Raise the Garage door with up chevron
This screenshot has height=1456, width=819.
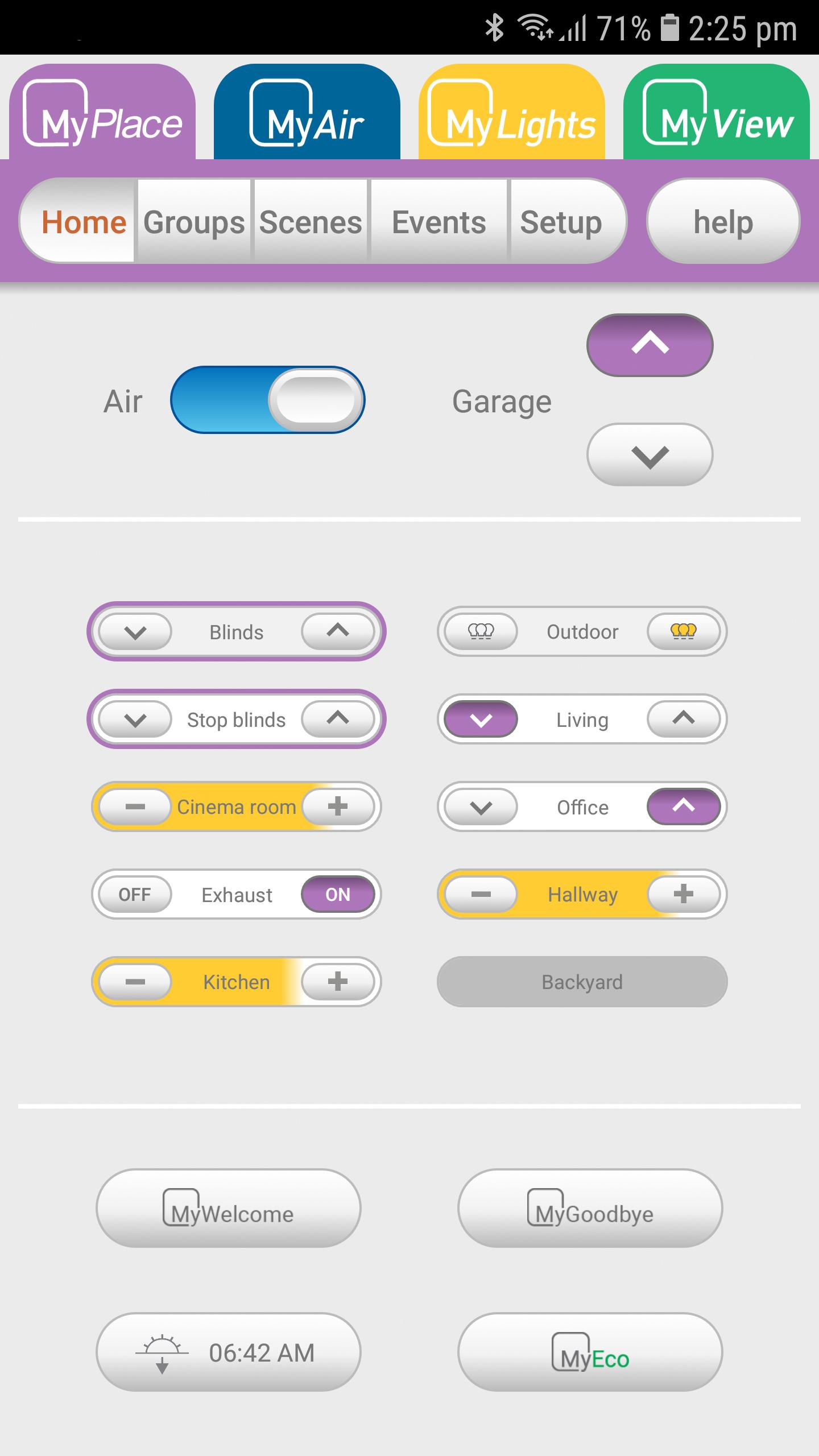[x=650, y=345]
